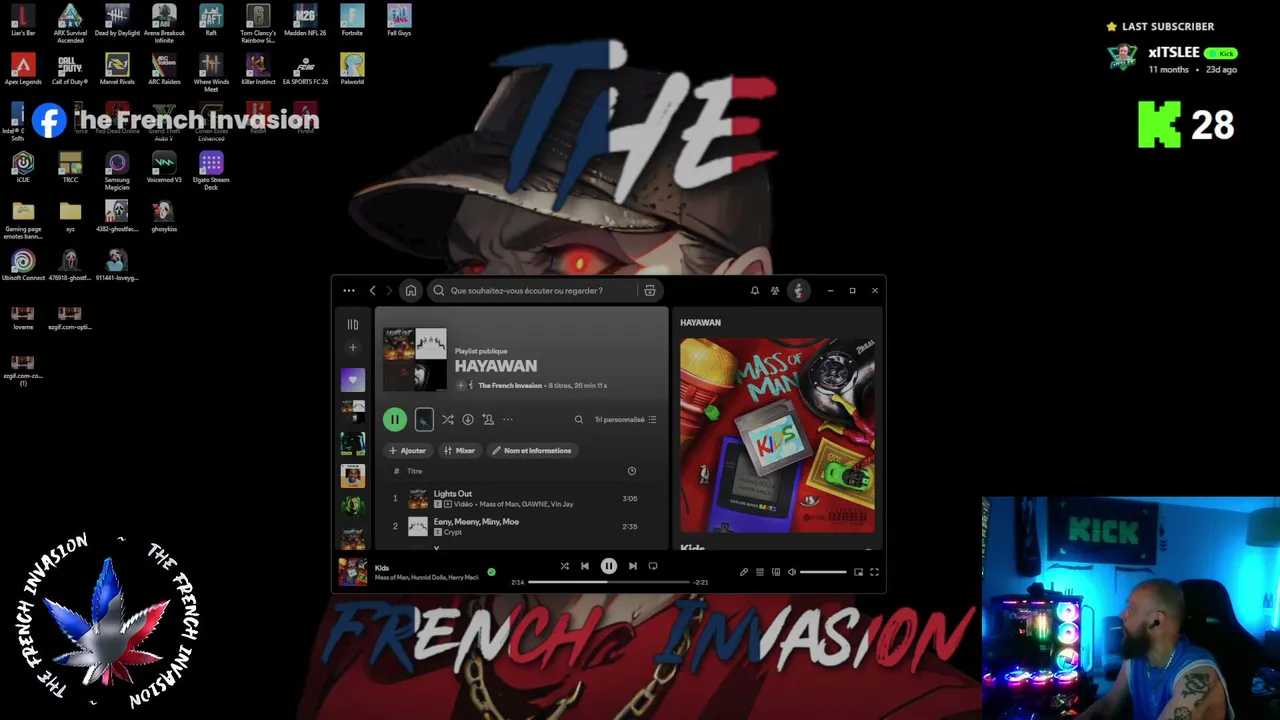Select the Dead by Daylight desktop icon

click(x=117, y=21)
